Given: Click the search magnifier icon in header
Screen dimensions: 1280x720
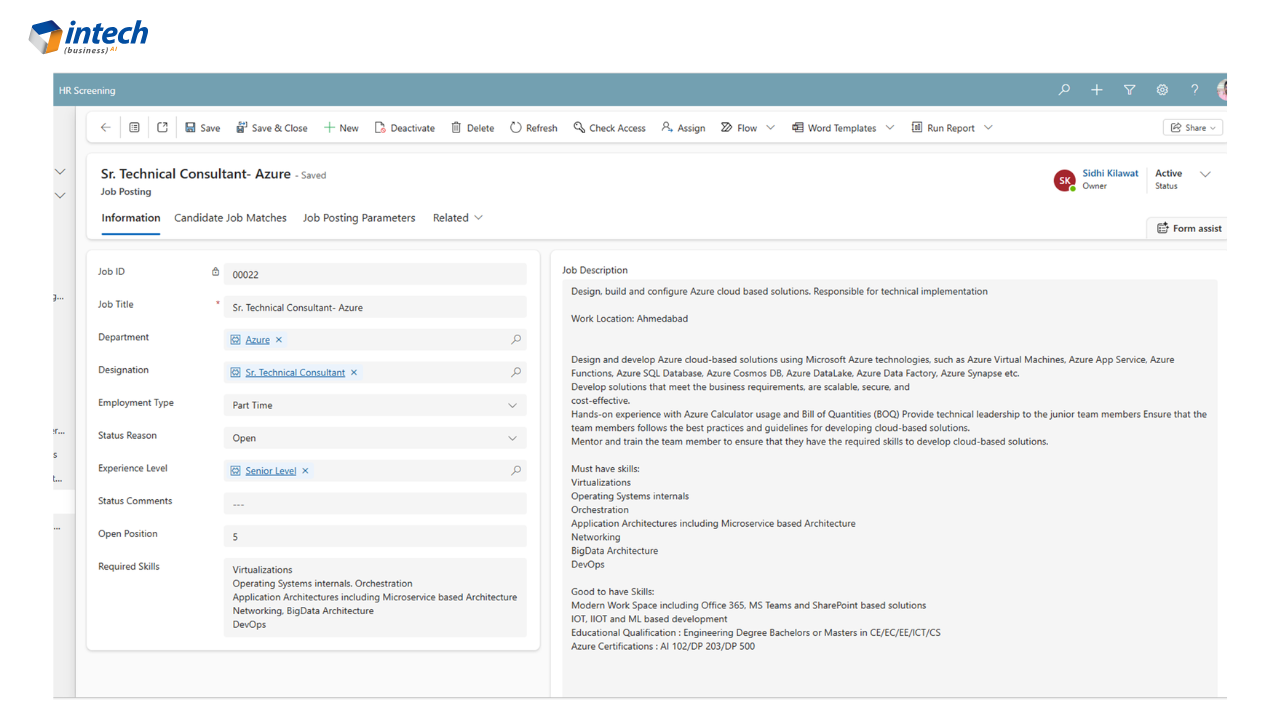Looking at the screenshot, I should [1064, 90].
